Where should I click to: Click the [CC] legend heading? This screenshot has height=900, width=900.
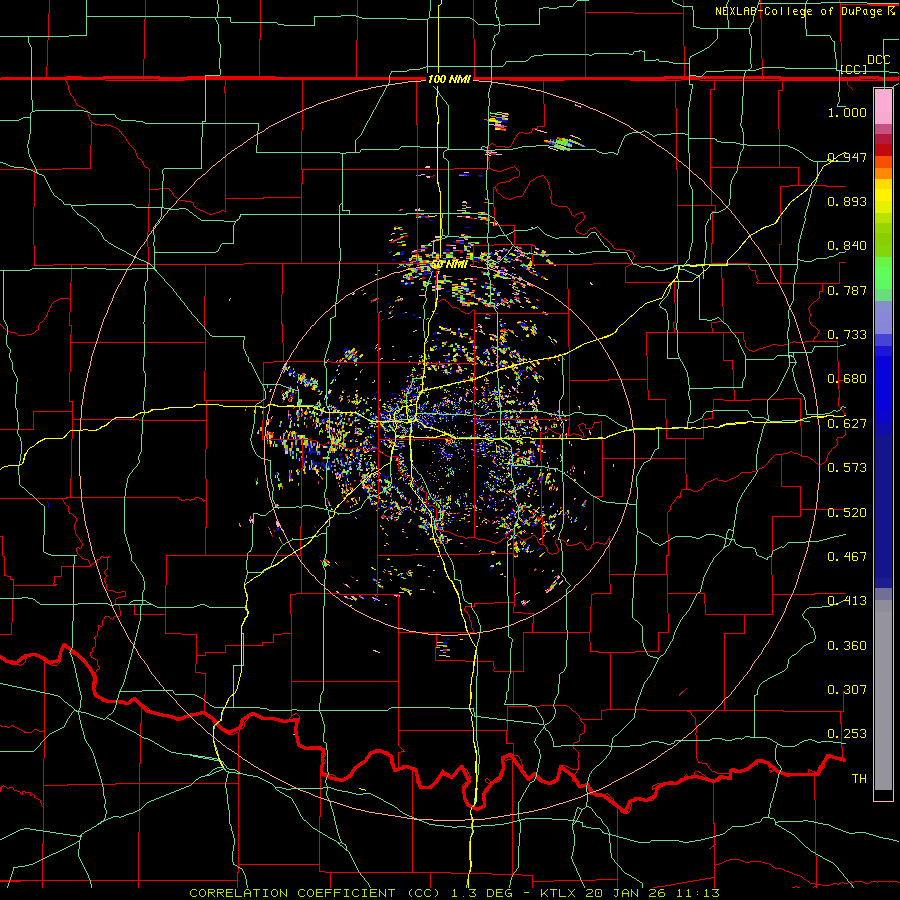point(854,69)
